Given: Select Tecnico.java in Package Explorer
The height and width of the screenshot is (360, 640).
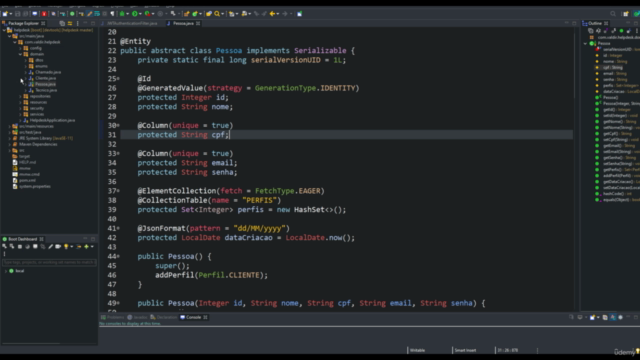Looking at the screenshot, I should (x=46, y=90).
